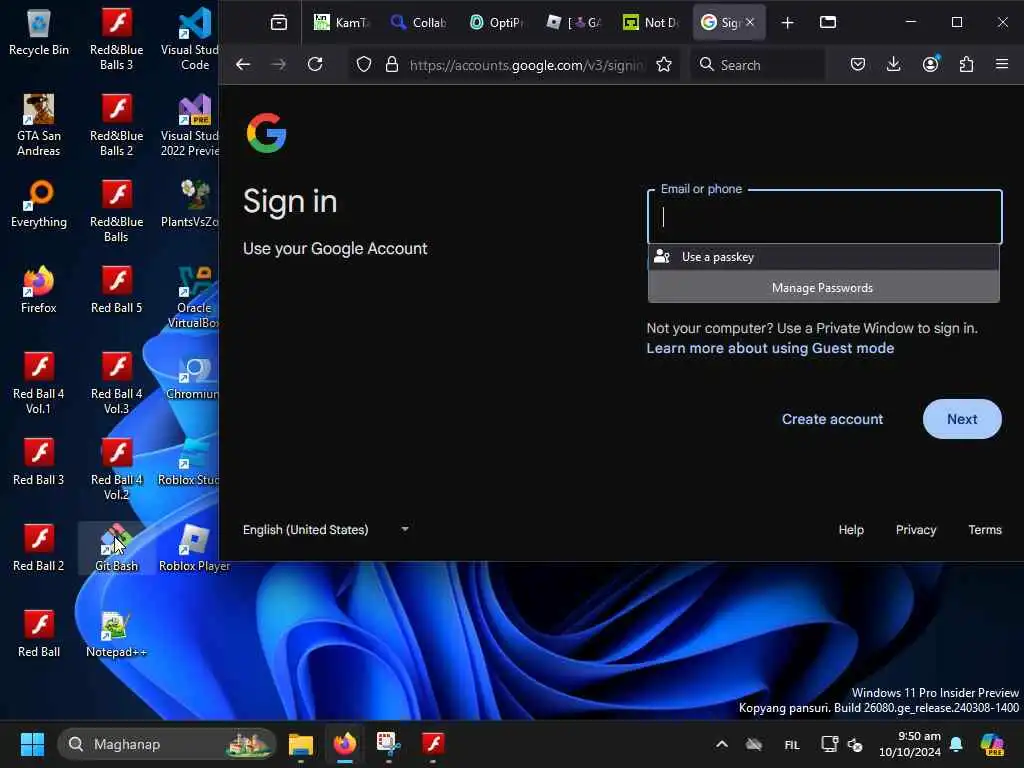Switch to the GA browser tab

click(x=573, y=23)
